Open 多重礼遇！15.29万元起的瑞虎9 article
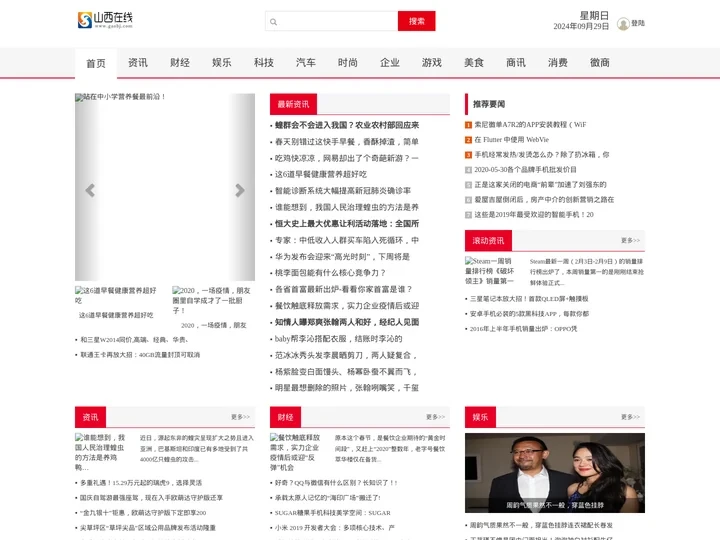 (x=141, y=483)
